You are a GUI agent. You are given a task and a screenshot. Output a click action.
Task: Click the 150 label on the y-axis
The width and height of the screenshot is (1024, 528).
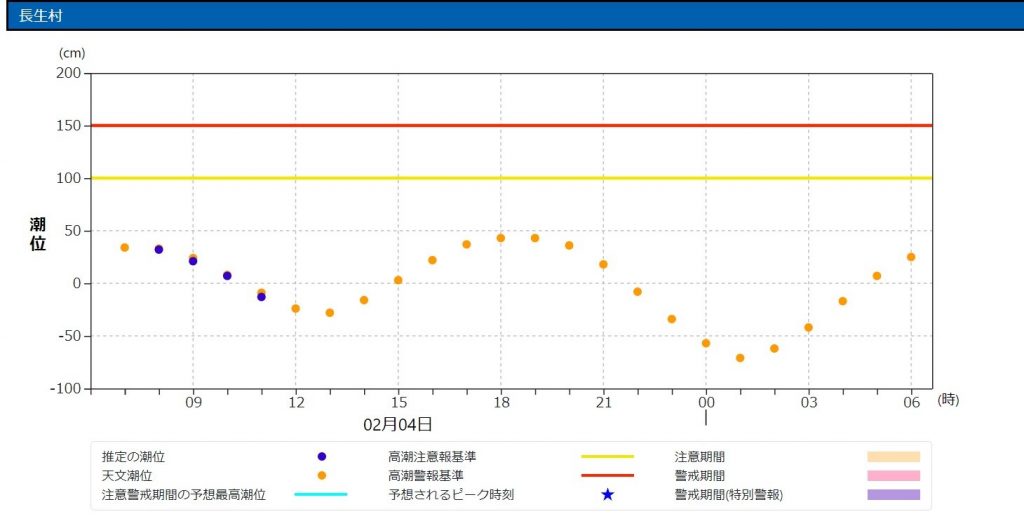pos(68,125)
